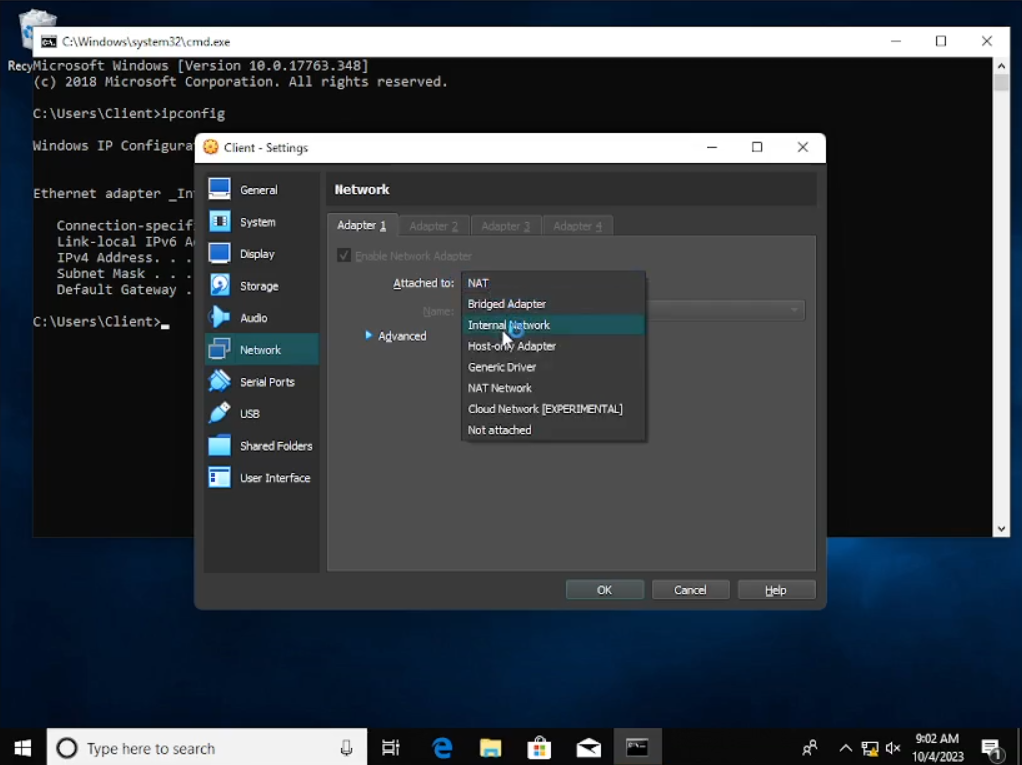Screen dimensions: 1022x765
Task: Open the USB settings icon
Action: click(x=219, y=413)
